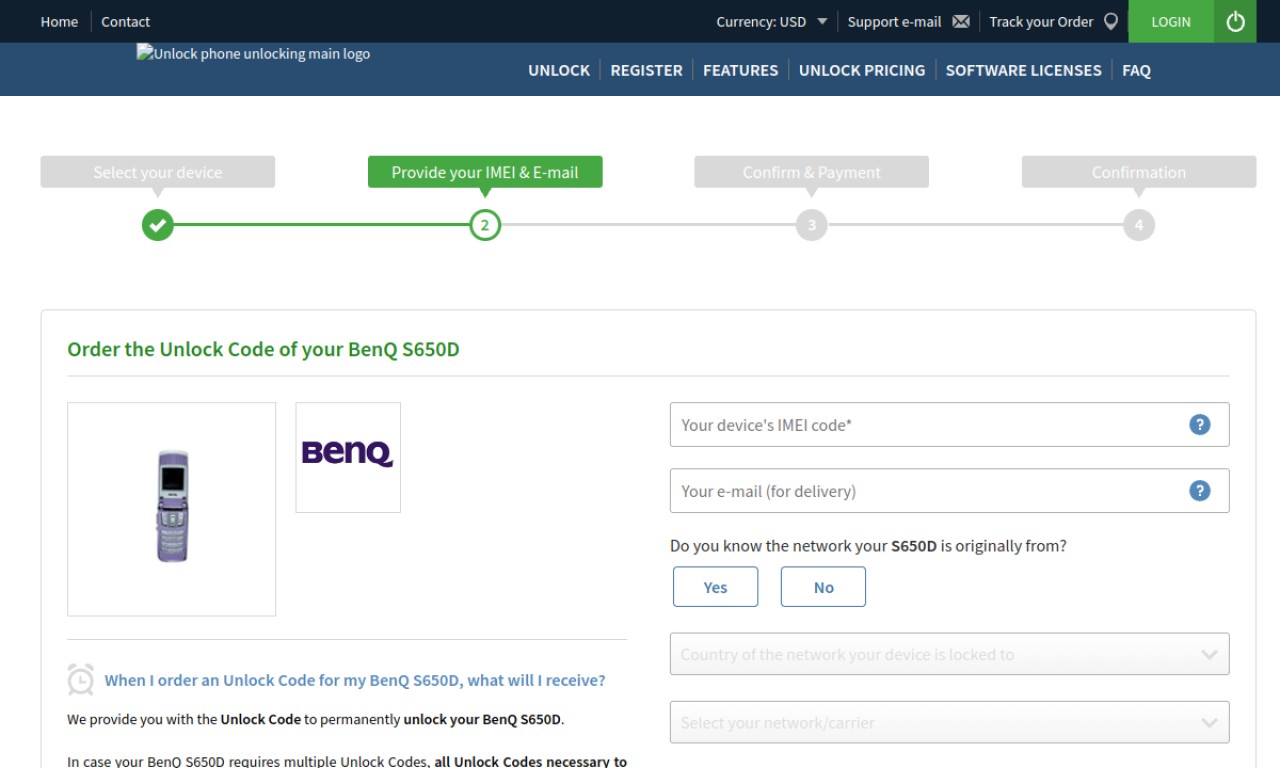1280x768 pixels.
Task: Select the Confirmation step tab
Action: [1138, 172]
